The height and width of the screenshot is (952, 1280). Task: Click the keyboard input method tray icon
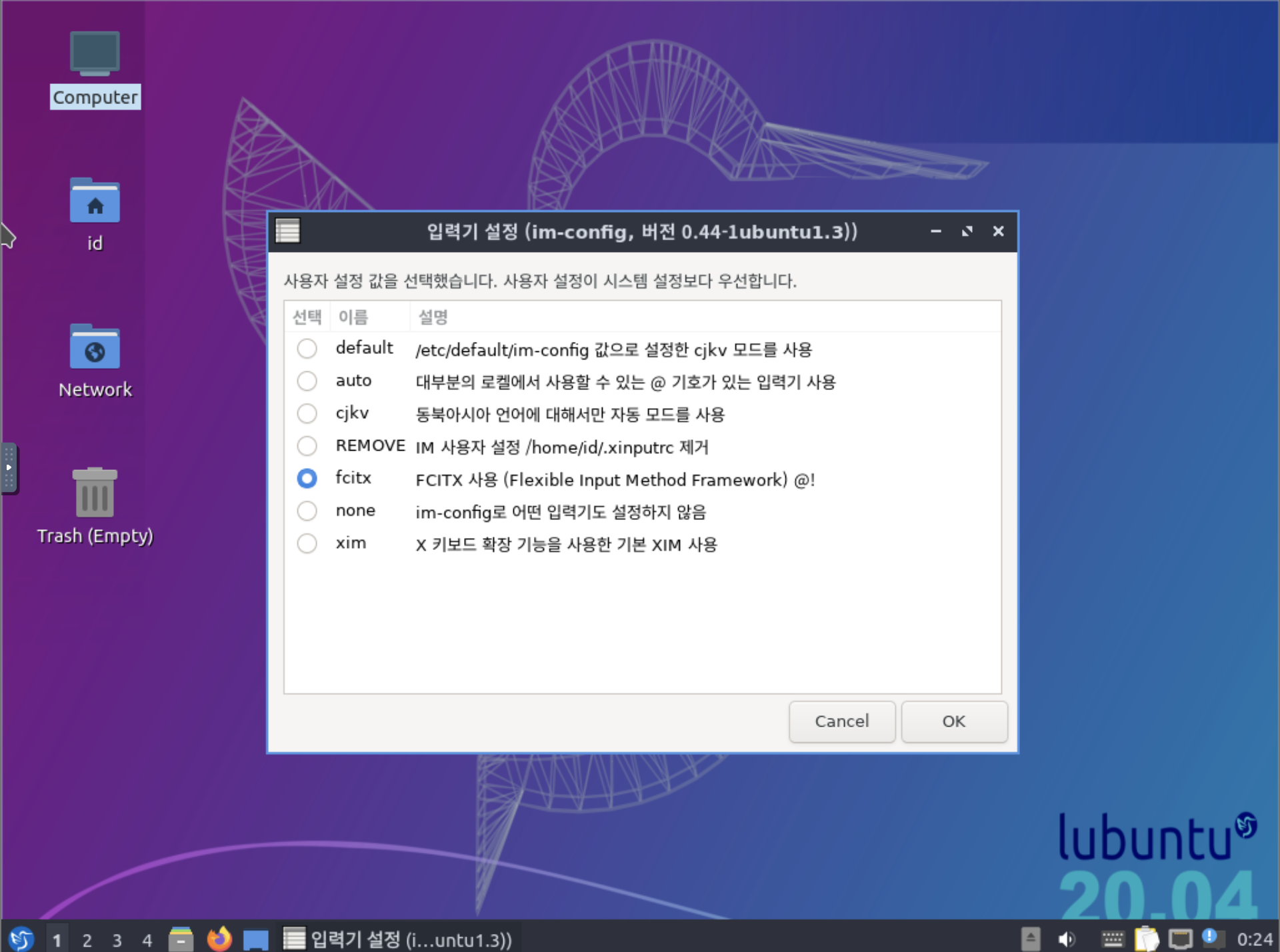coord(1112,939)
